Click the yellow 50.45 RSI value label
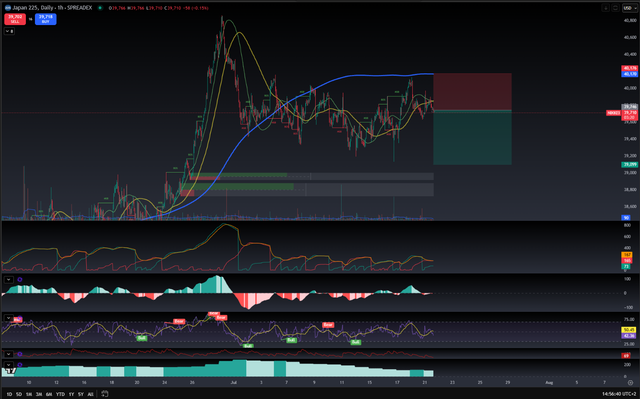Viewport: 640px width, 399px height. (629, 330)
